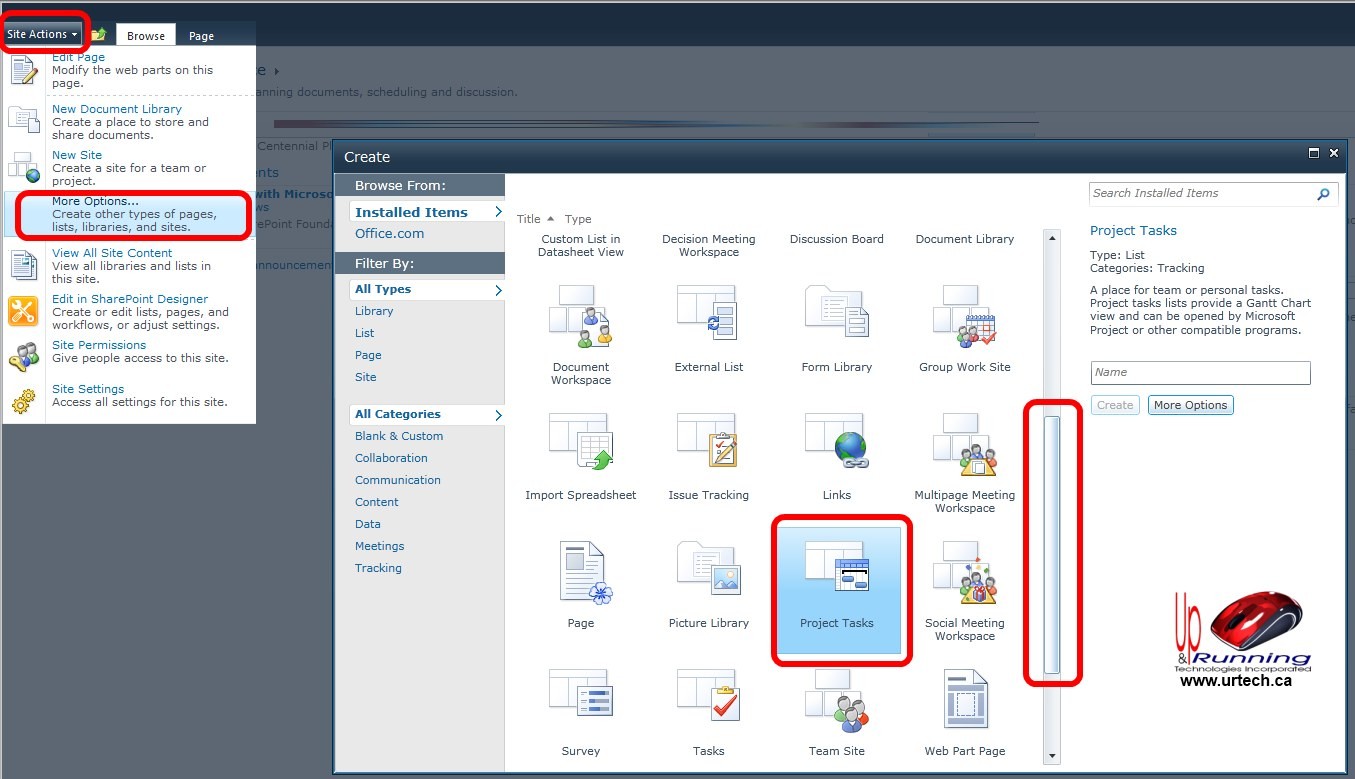The image size is (1355, 779).
Task: Select the Import Spreadsheet icon
Action: click(x=580, y=442)
